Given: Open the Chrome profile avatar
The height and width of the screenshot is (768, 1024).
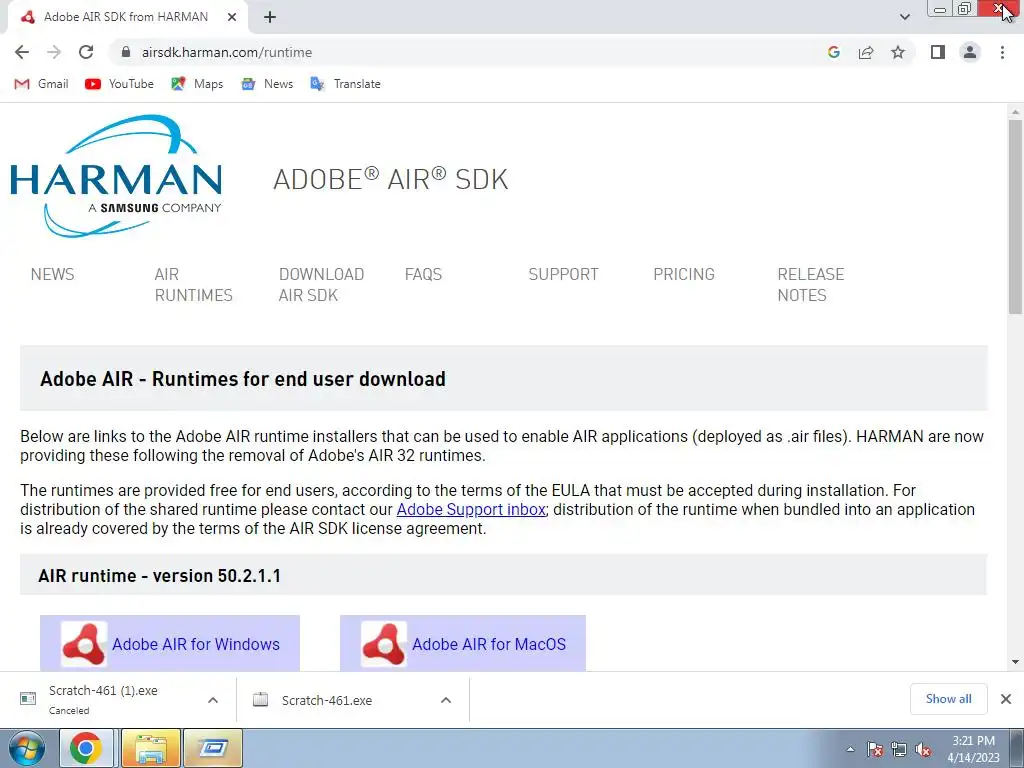Looking at the screenshot, I should click(x=970, y=52).
